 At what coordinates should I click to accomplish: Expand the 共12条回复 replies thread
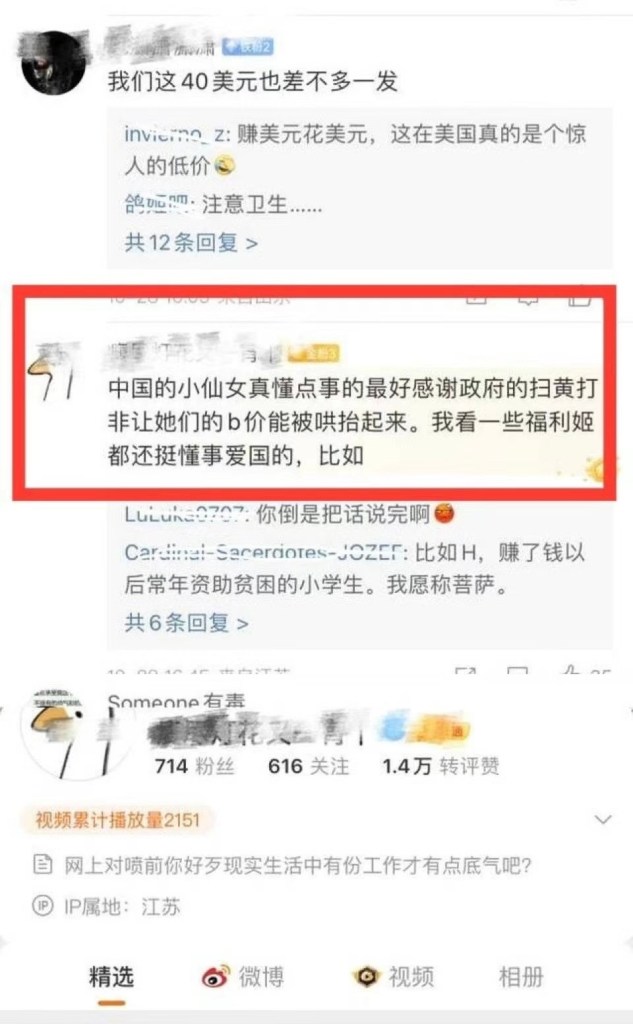(x=191, y=243)
